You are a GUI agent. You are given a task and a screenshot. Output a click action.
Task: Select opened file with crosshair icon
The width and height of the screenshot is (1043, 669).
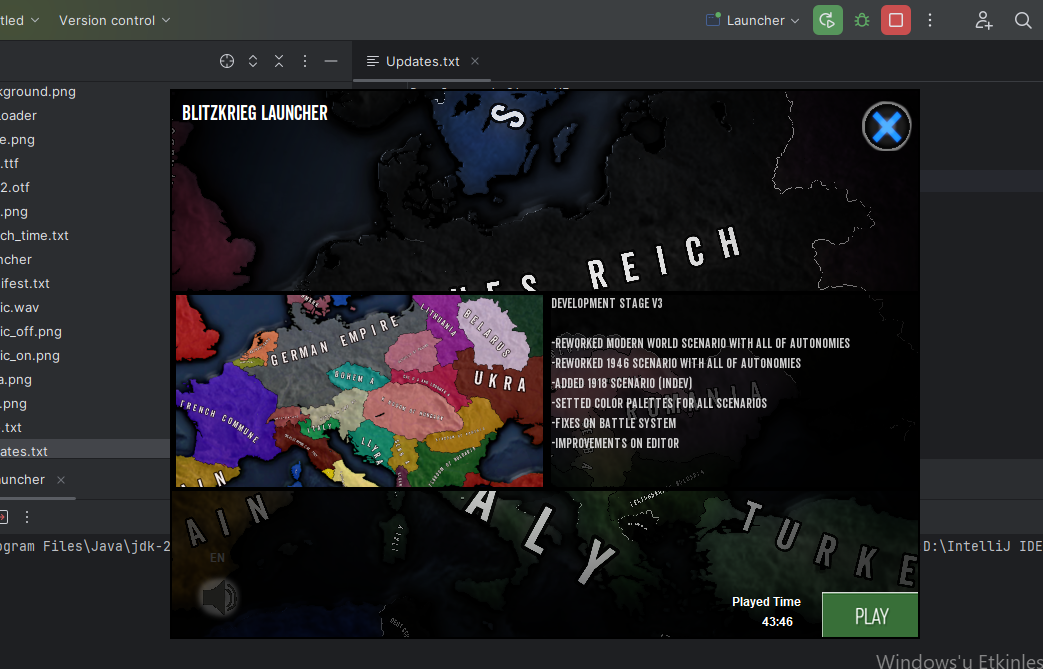227,61
